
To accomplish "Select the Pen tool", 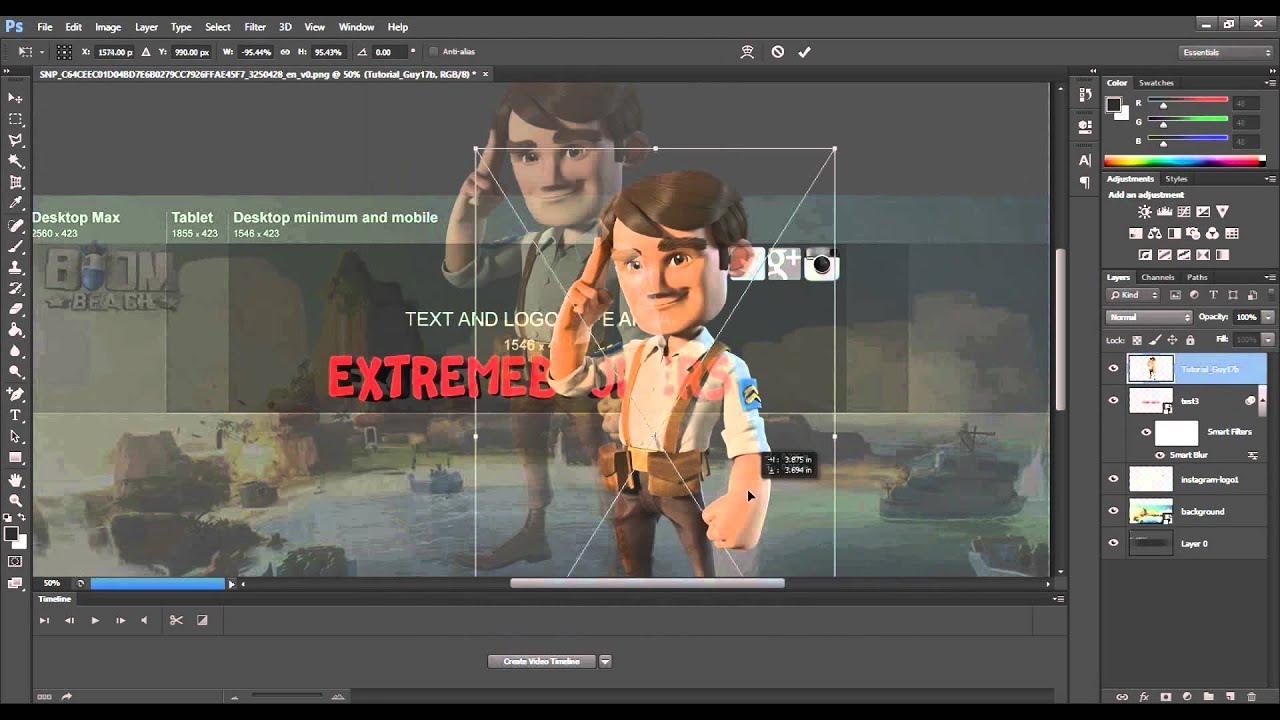I will point(15,394).
